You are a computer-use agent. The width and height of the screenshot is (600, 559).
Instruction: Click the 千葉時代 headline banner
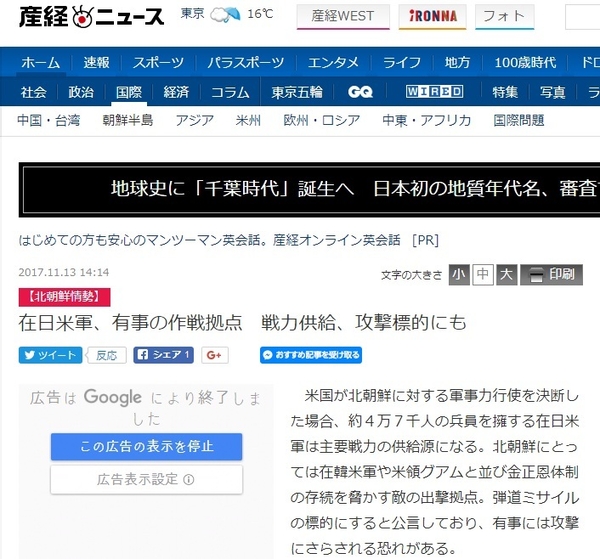(309, 189)
